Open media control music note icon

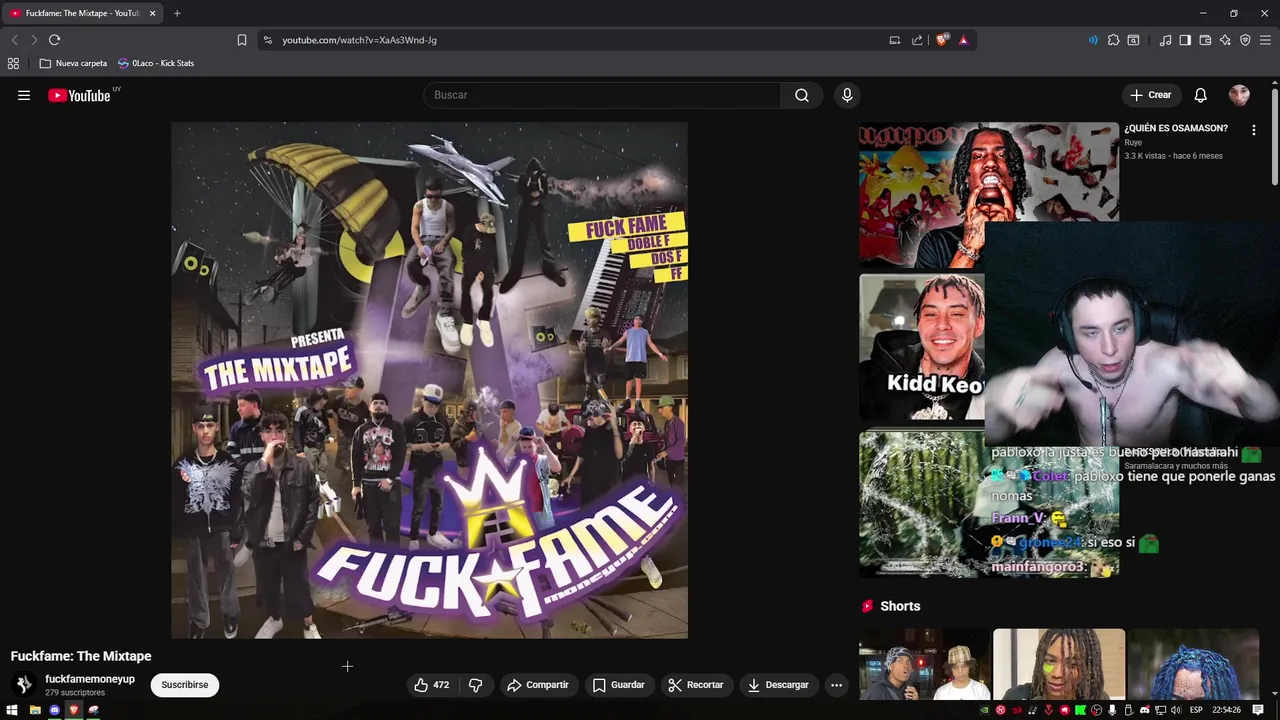(x=1165, y=40)
